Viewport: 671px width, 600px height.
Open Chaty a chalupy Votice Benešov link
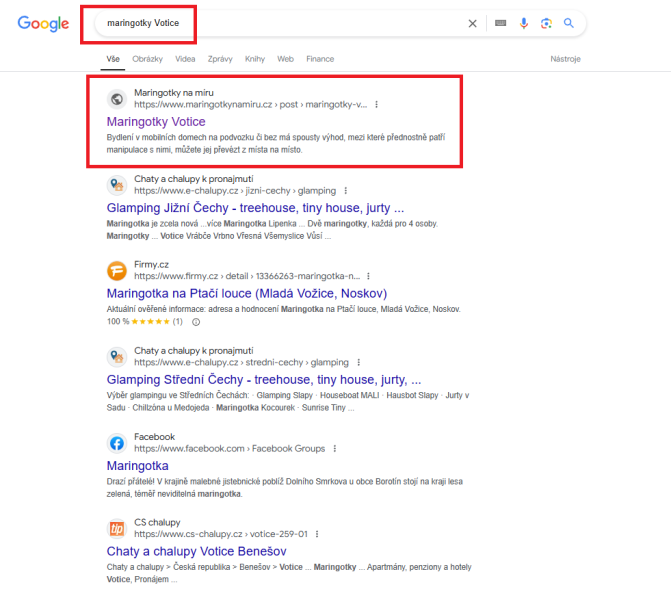tap(196, 551)
